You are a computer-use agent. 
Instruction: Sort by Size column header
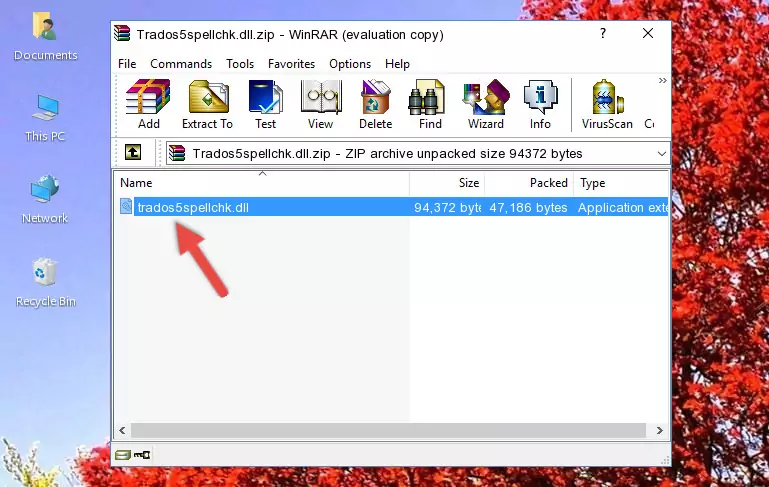pos(447,183)
